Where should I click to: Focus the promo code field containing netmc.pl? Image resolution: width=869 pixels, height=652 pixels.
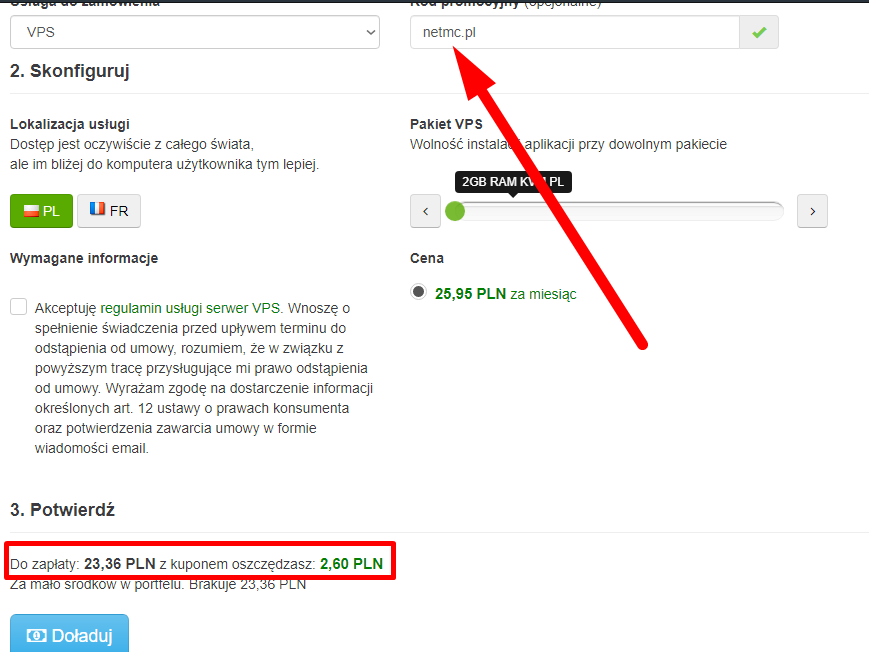(x=574, y=32)
